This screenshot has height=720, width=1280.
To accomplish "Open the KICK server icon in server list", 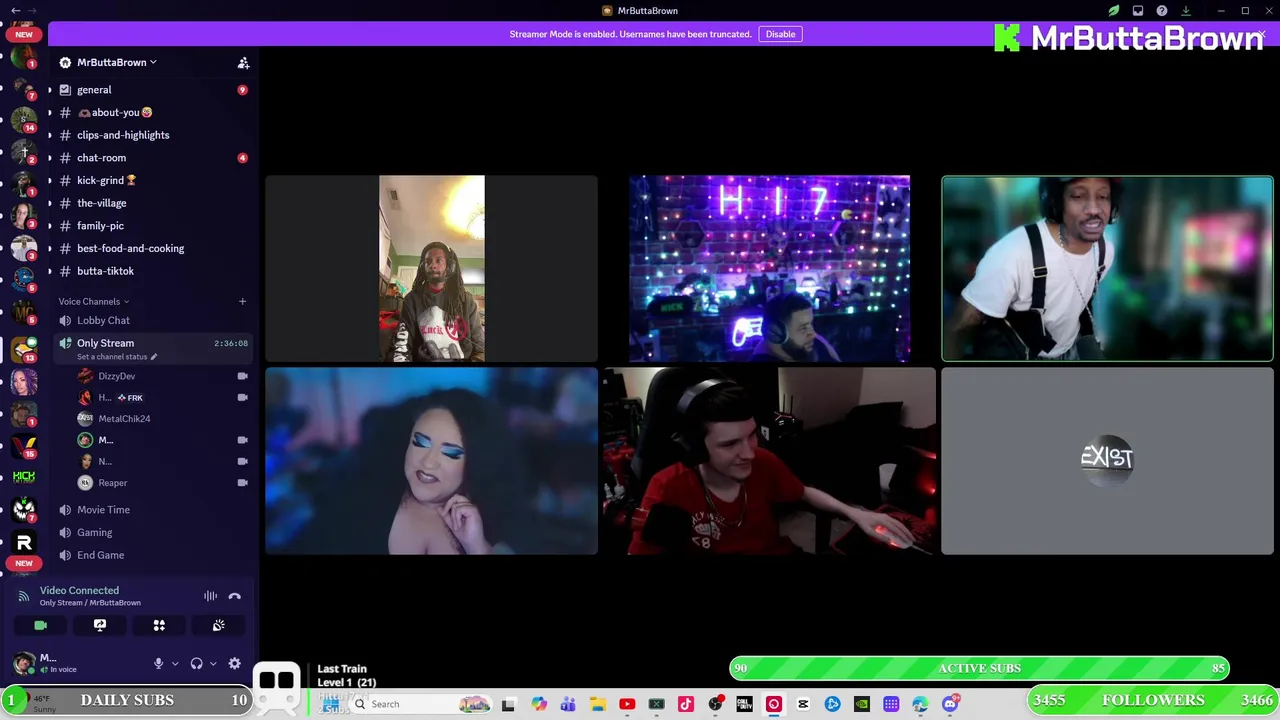I will coord(24,477).
